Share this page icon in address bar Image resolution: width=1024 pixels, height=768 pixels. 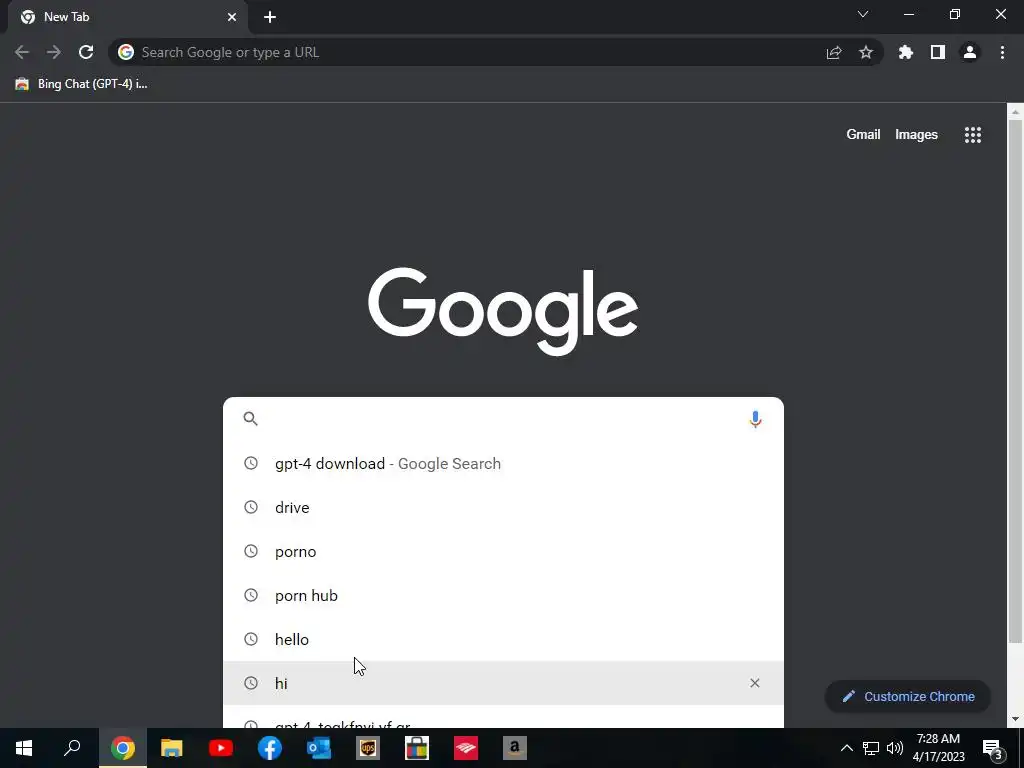point(834,52)
